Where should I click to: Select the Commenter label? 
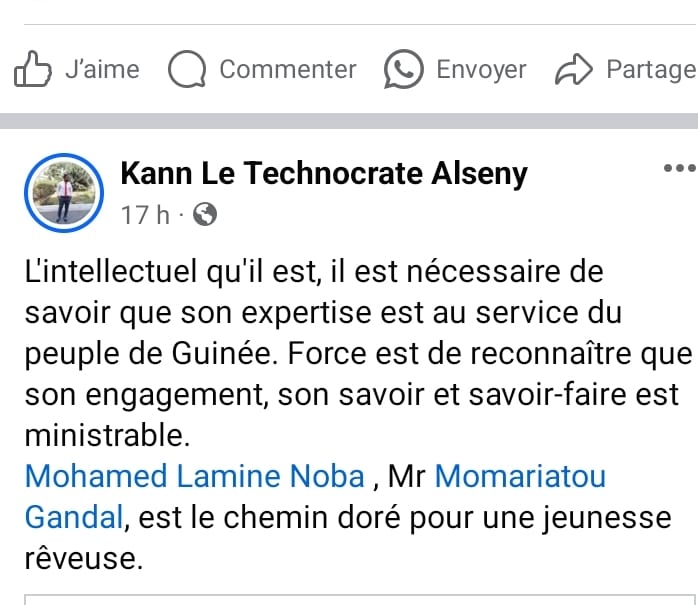click(x=287, y=69)
